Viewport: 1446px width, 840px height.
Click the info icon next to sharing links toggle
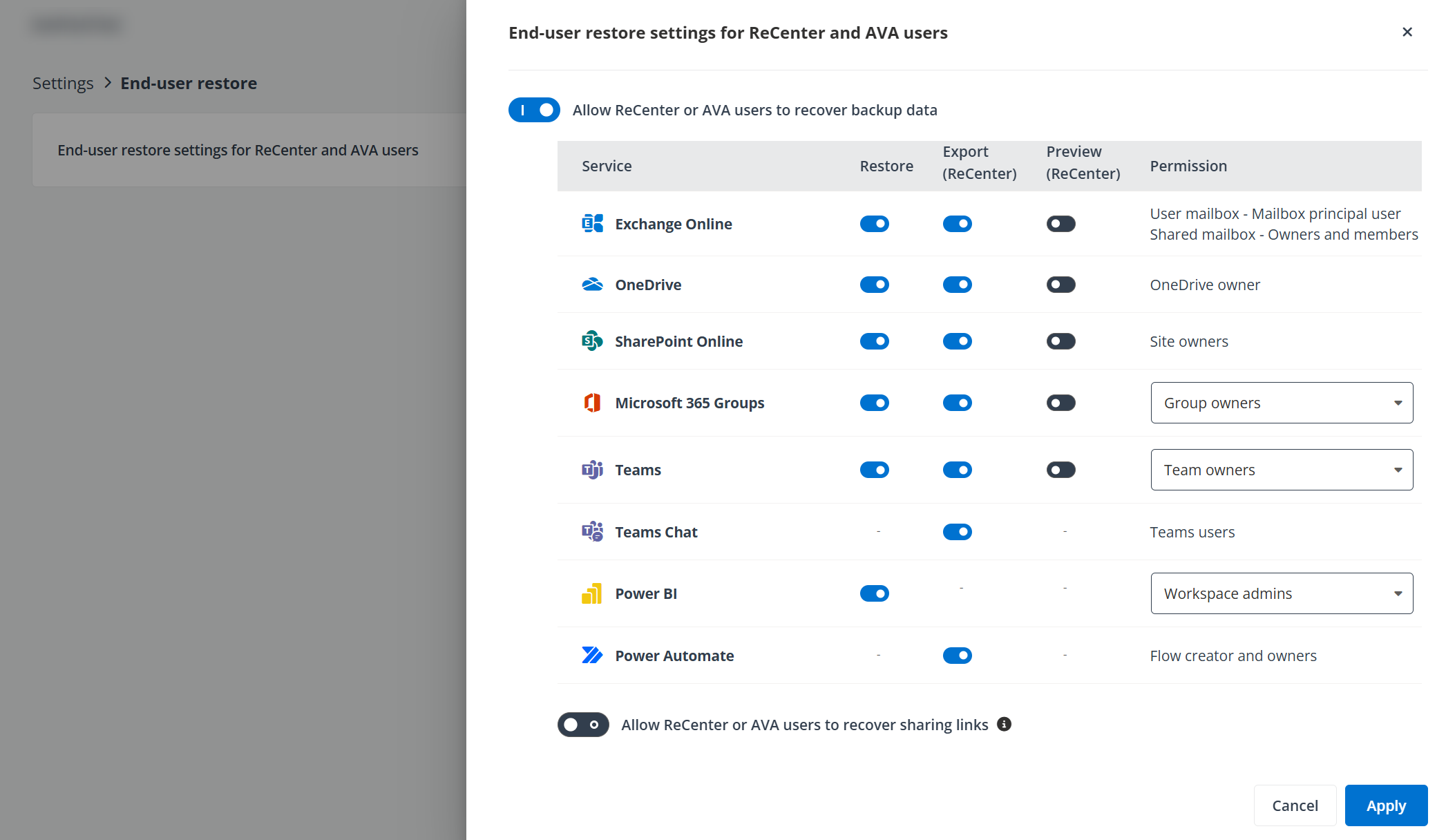coord(1005,724)
